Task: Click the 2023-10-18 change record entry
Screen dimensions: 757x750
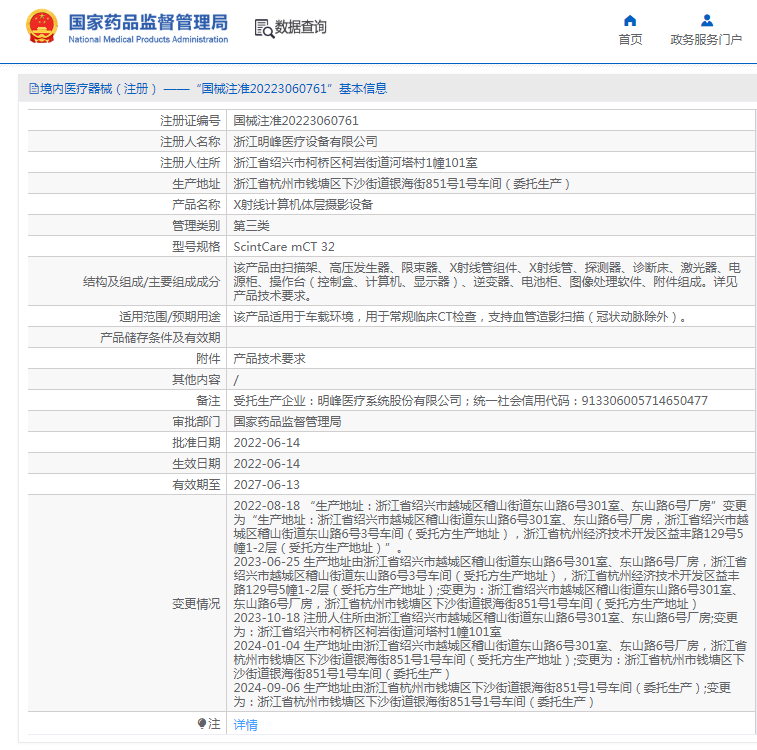Action: (486, 625)
